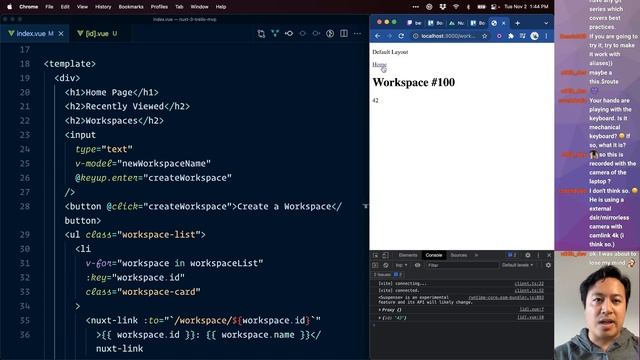Open the runtime-core source link

click(506, 298)
